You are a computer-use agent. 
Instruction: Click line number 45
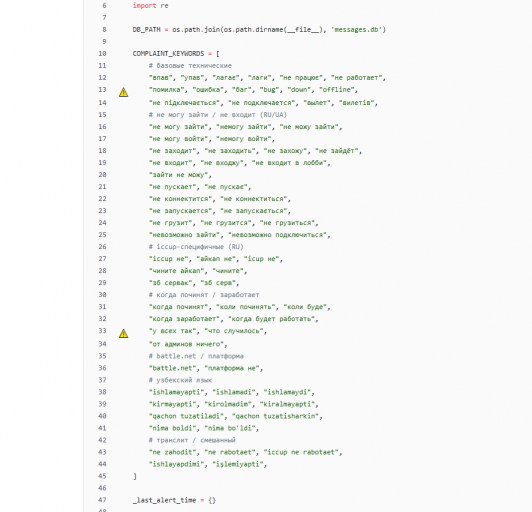click(102, 476)
